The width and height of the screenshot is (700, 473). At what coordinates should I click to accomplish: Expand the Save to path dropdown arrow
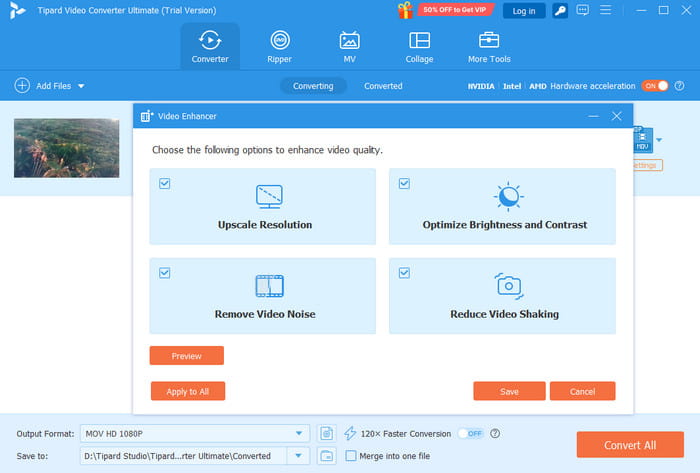(298, 456)
